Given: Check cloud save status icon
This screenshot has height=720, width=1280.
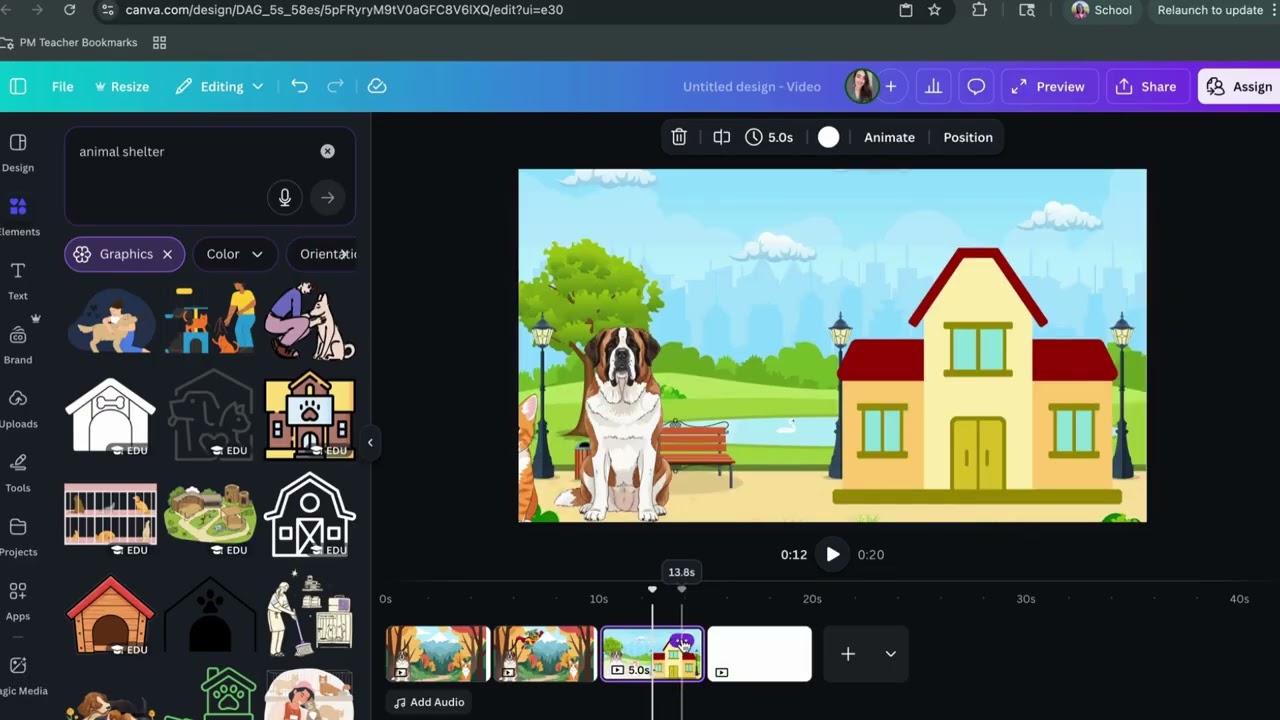Looking at the screenshot, I should [x=377, y=87].
